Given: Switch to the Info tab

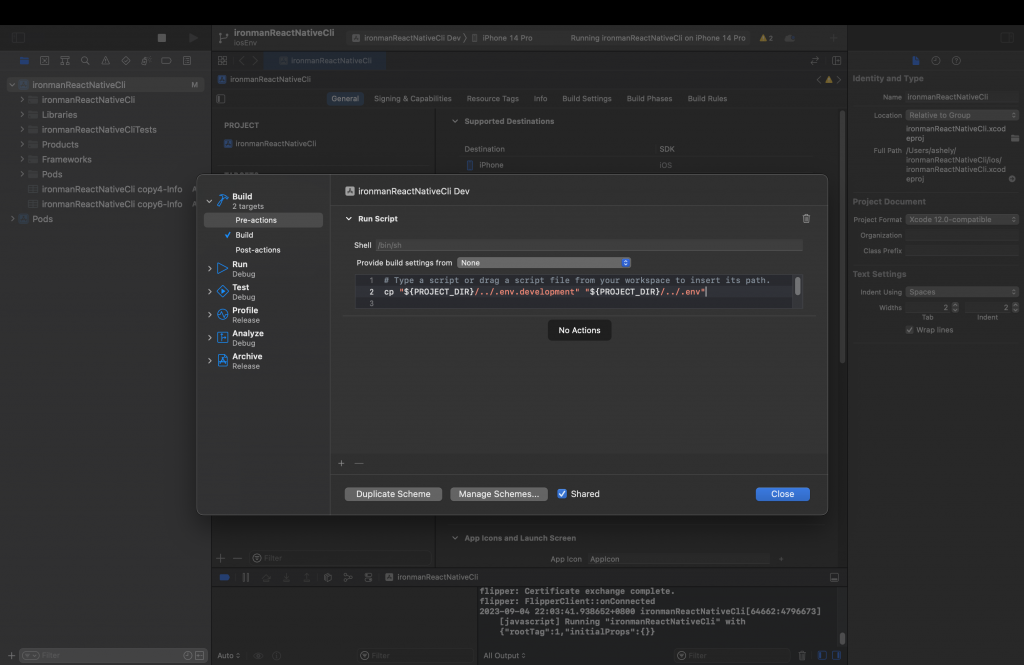Looking at the screenshot, I should pyautogui.click(x=540, y=99).
